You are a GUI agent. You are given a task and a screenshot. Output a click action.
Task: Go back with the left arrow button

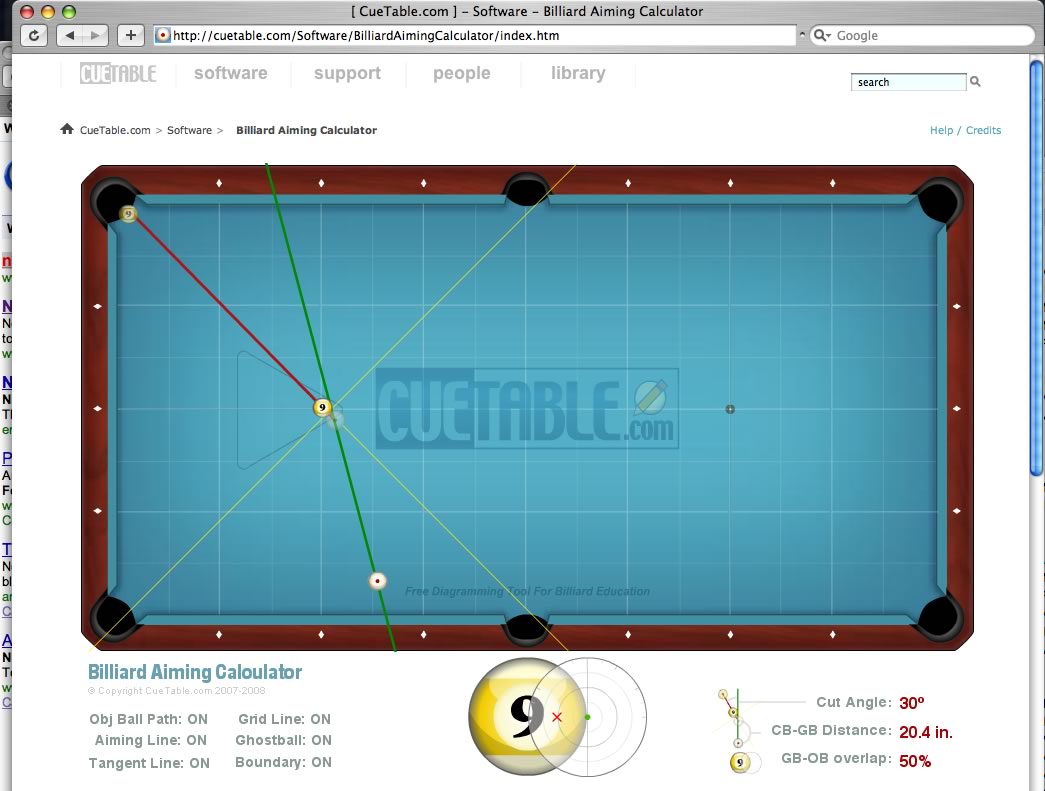coord(69,35)
